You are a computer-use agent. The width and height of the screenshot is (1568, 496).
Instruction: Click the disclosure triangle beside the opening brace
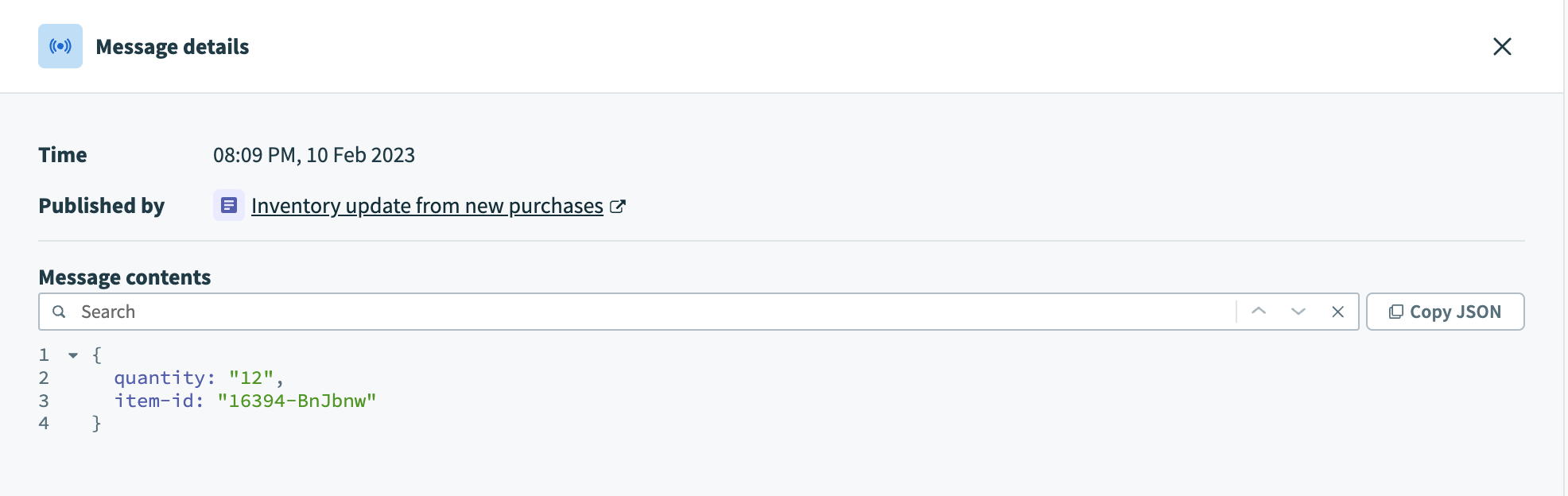point(73,354)
